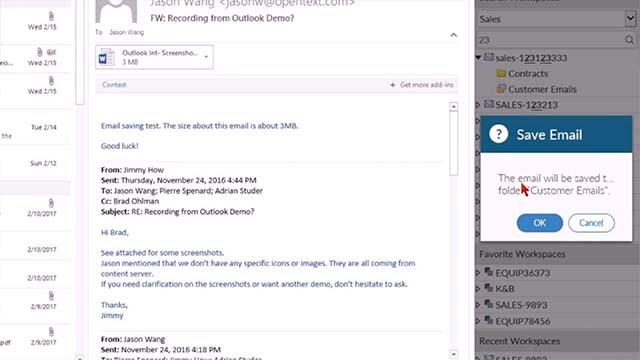The width and height of the screenshot is (640, 360).
Task: Select the first Wed 2/15 message
Action: click(x=36, y=22)
